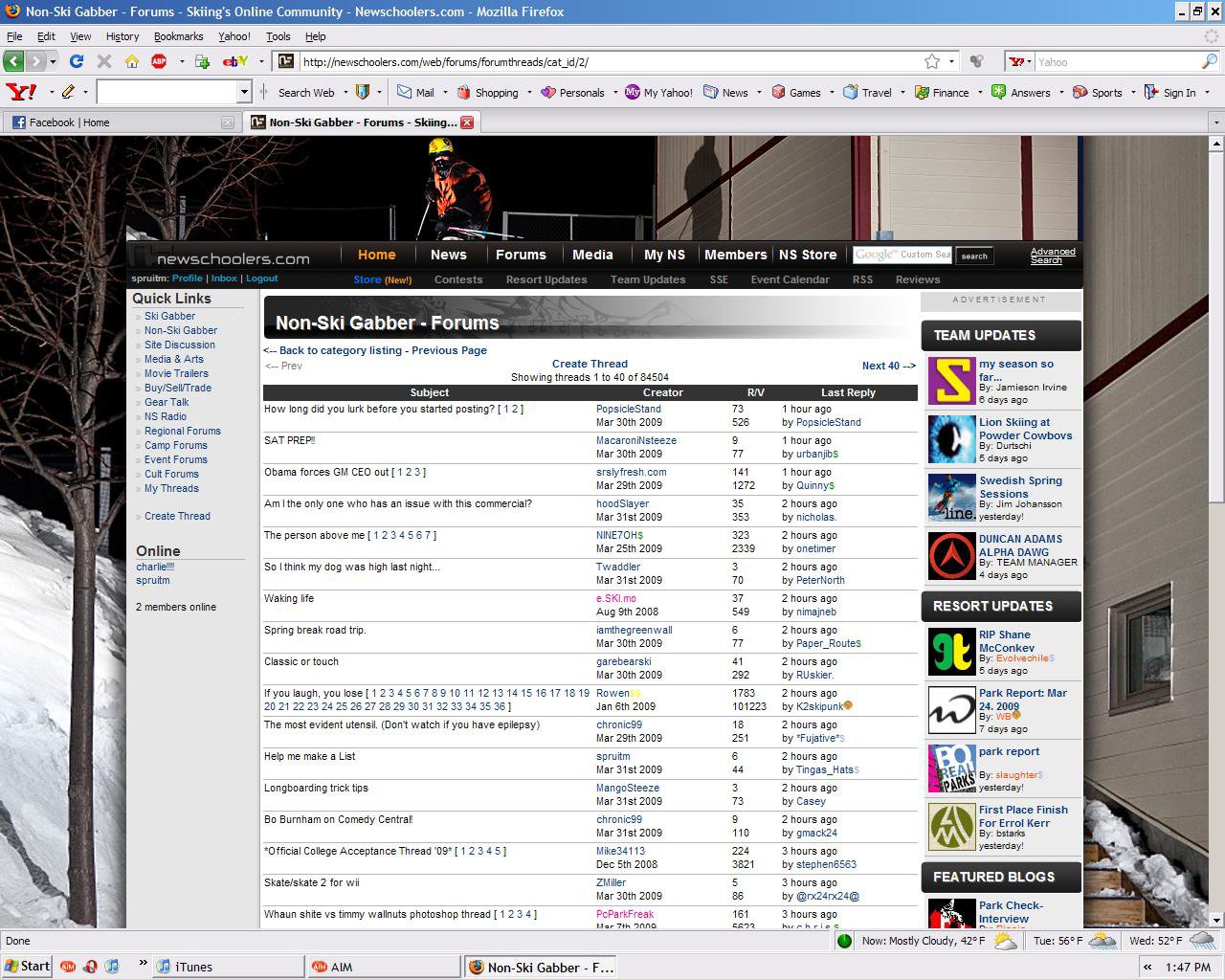Go to Next 40 threads
This screenshot has height=980, width=1225.
pyautogui.click(x=889, y=366)
